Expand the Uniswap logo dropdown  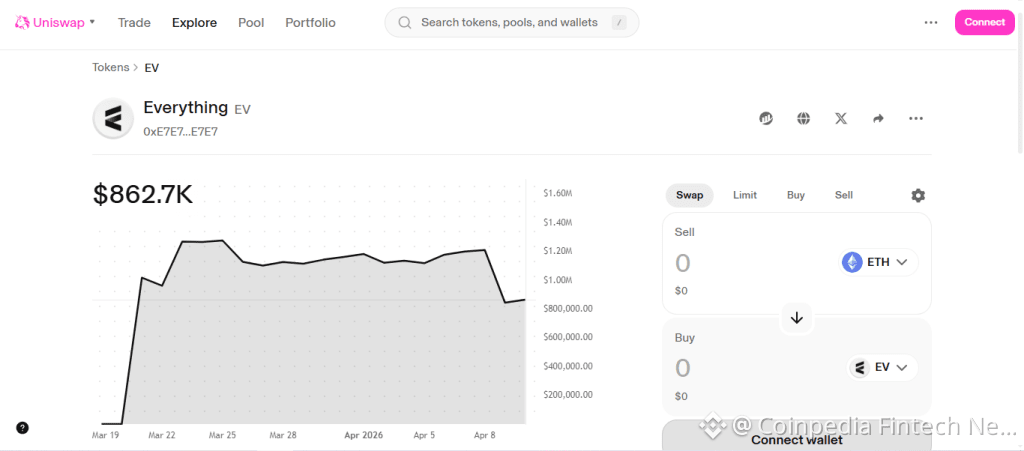92,22
